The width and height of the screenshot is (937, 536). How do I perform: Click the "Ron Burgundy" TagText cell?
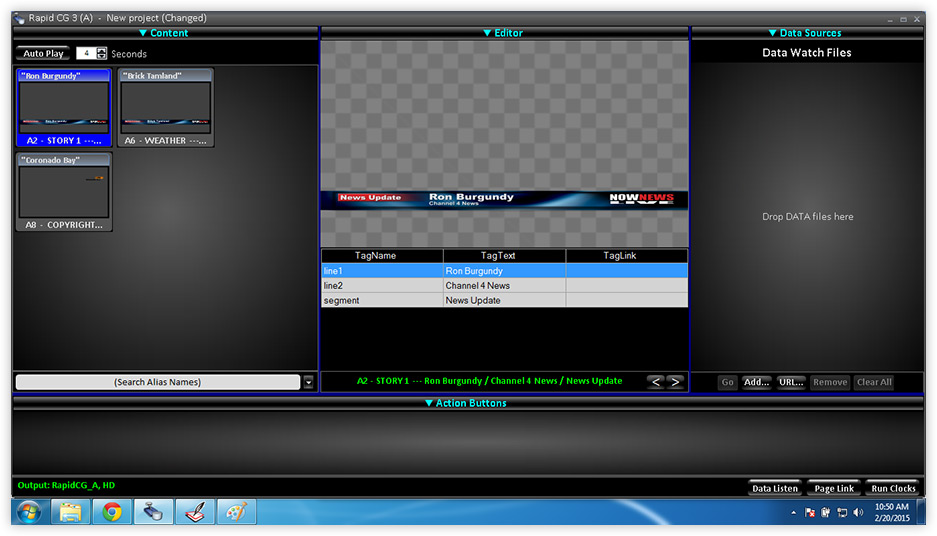504,271
